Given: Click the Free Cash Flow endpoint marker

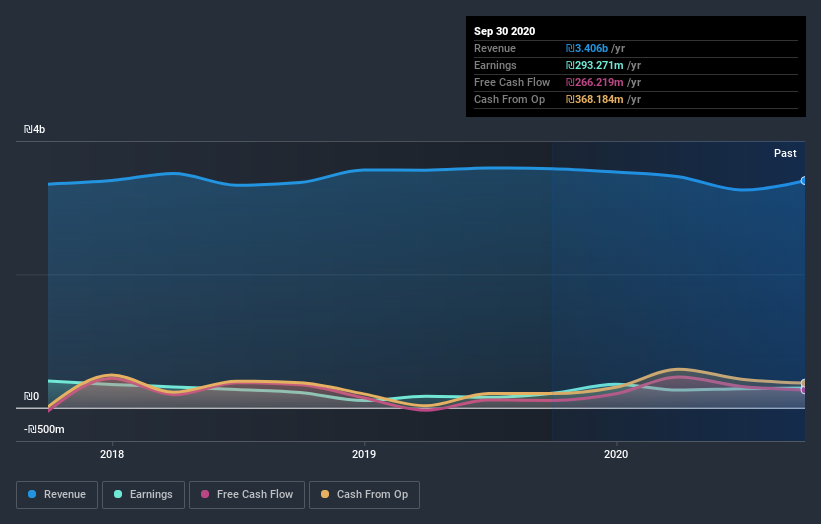Looking at the screenshot, I should tap(804, 390).
